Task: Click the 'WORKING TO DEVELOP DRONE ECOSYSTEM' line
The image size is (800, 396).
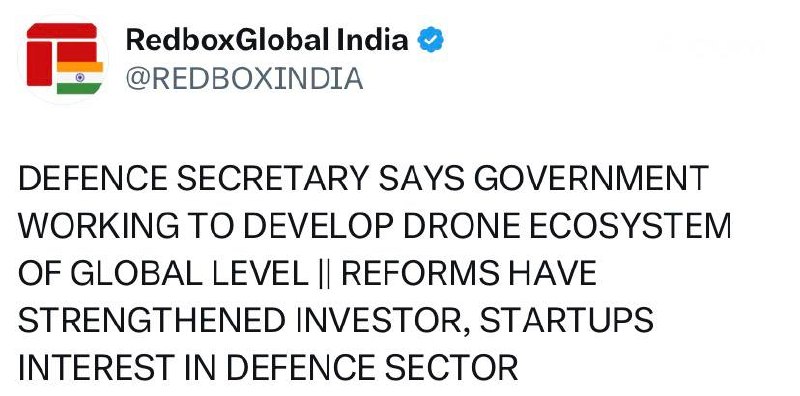Action: (x=375, y=226)
